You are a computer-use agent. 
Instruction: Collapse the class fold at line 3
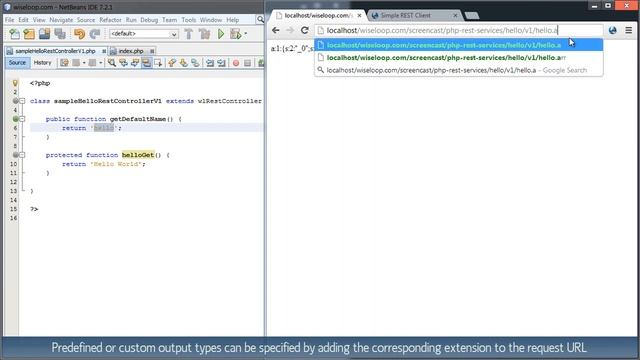tap(22, 101)
